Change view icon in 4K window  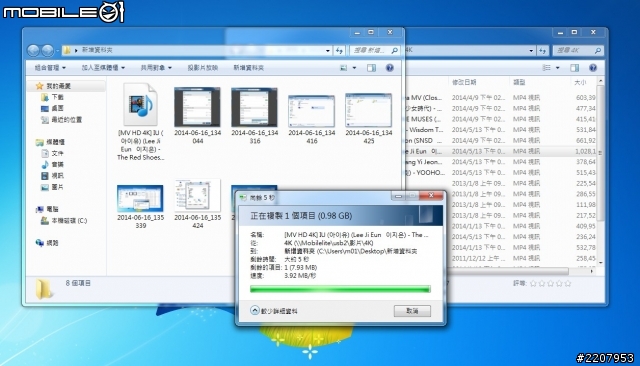[546, 68]
